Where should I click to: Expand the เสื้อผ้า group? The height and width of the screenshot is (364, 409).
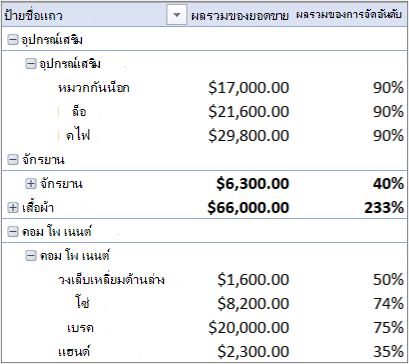pos(13,208)
